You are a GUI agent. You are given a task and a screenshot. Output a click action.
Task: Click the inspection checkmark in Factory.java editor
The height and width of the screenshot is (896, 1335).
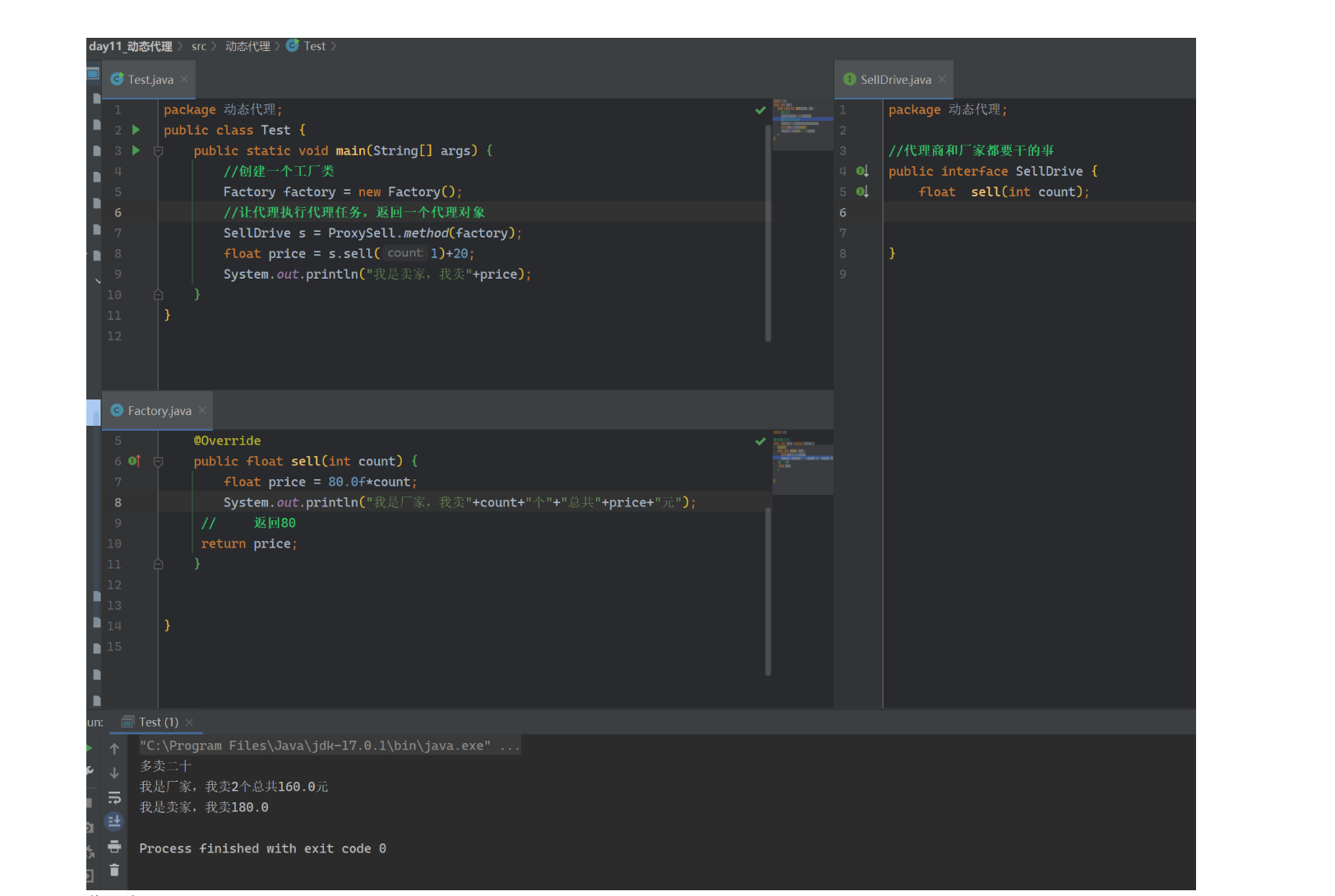760,441
